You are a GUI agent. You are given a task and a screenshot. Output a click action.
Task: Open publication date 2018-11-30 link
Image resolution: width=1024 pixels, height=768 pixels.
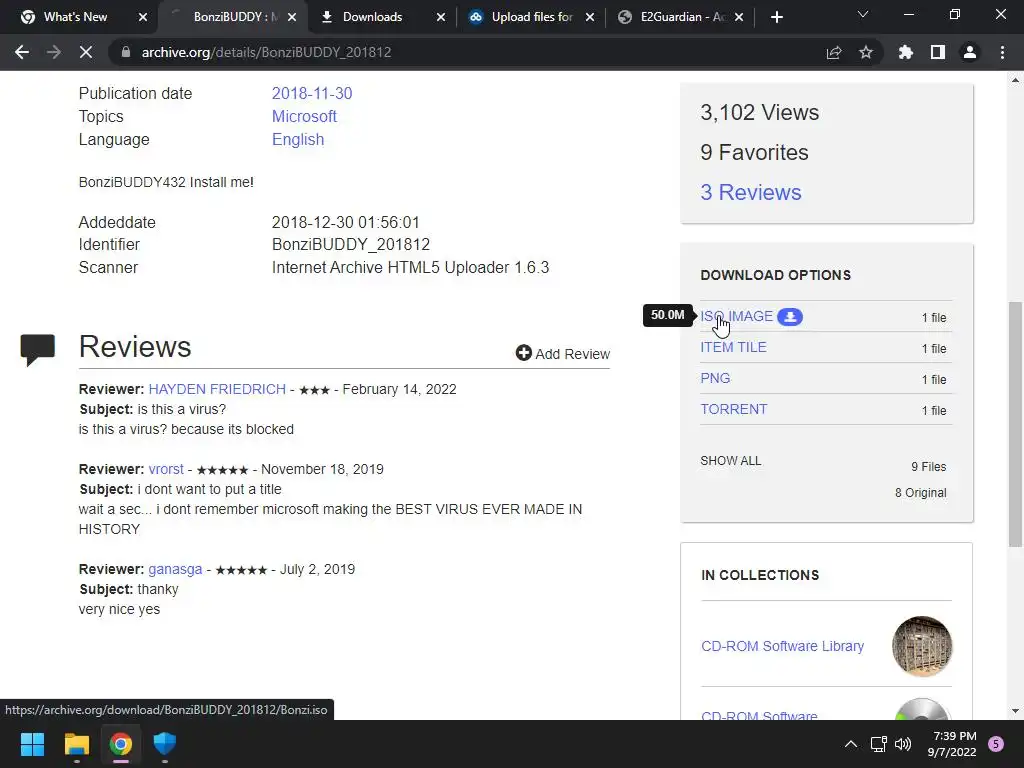click(312, 93)
